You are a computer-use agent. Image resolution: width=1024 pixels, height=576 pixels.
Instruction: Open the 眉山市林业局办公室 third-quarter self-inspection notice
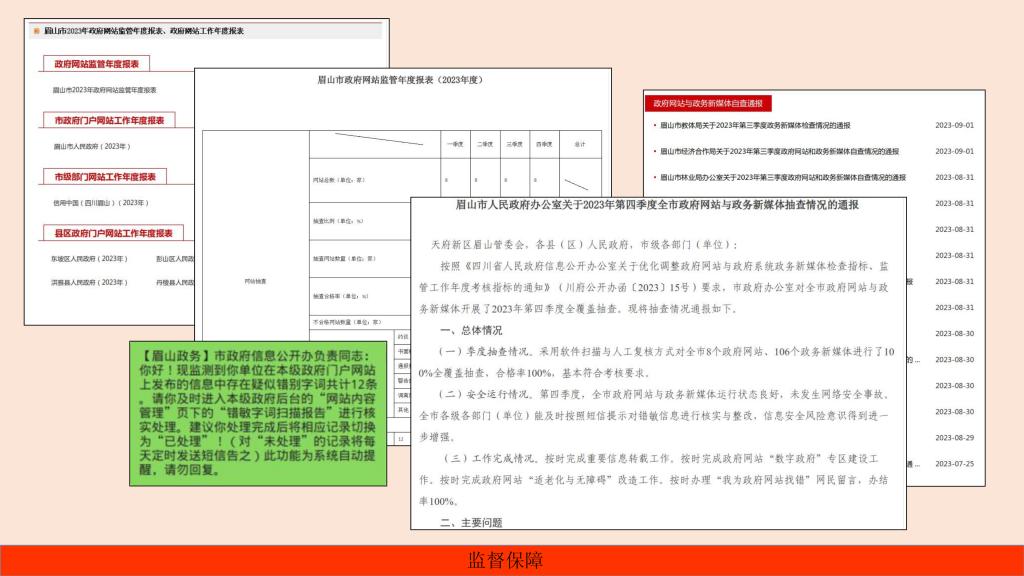coord(782,178)
